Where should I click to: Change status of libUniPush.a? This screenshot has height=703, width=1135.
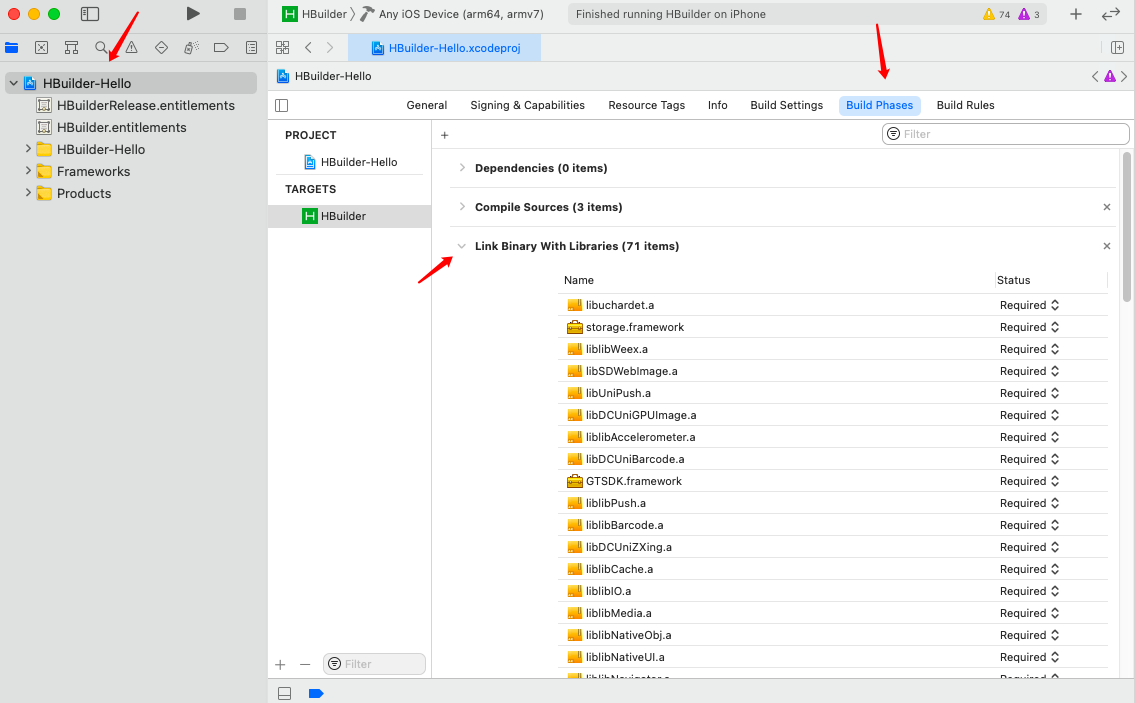1029,393
